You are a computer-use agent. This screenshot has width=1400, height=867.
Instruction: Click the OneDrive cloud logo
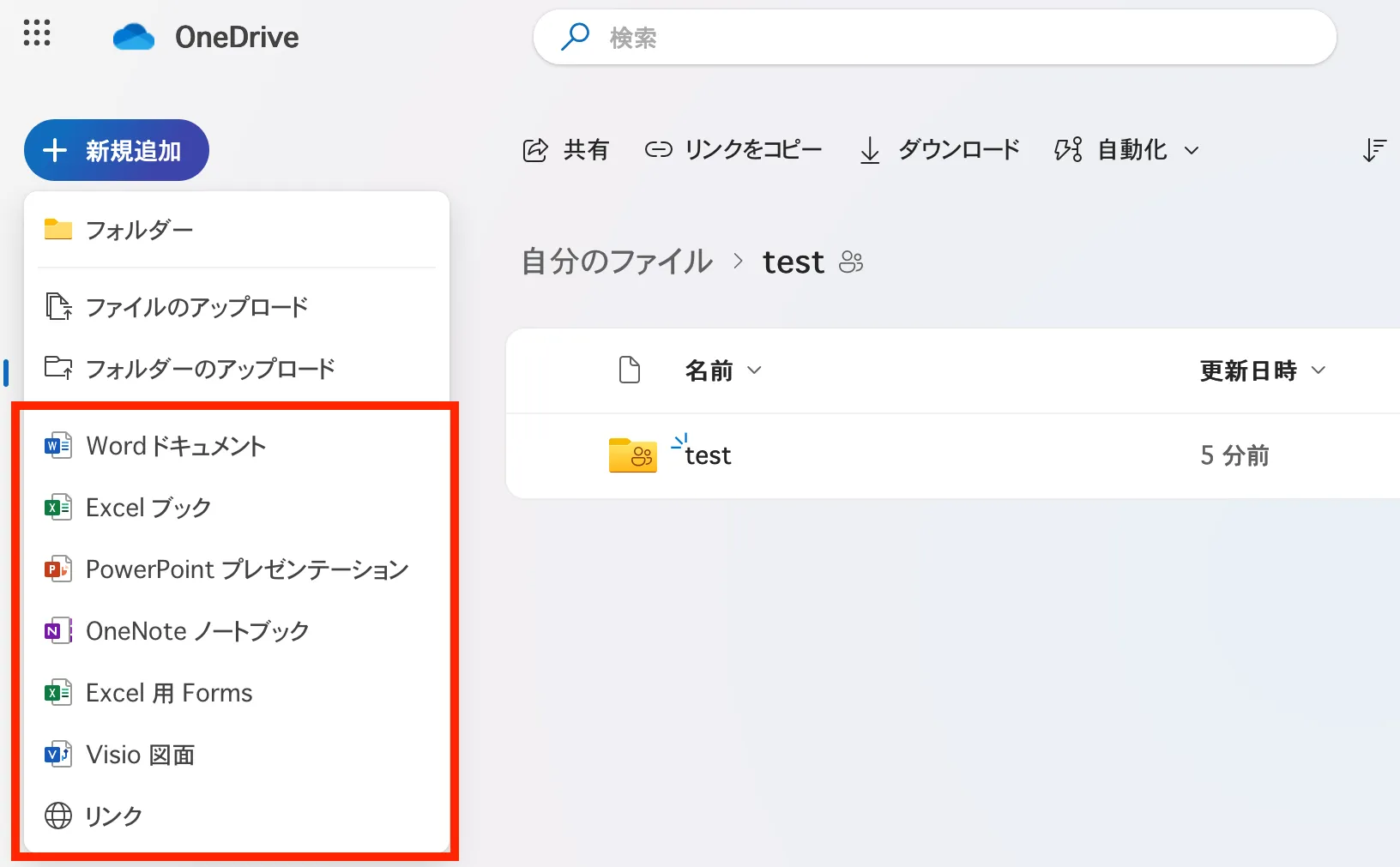point(134,37)
